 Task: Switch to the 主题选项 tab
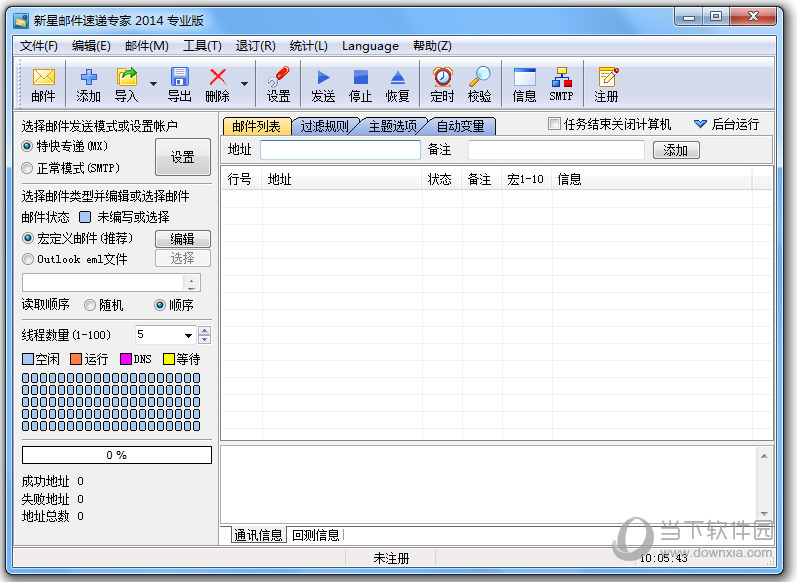pyautogui.click(x=392, y=126)
